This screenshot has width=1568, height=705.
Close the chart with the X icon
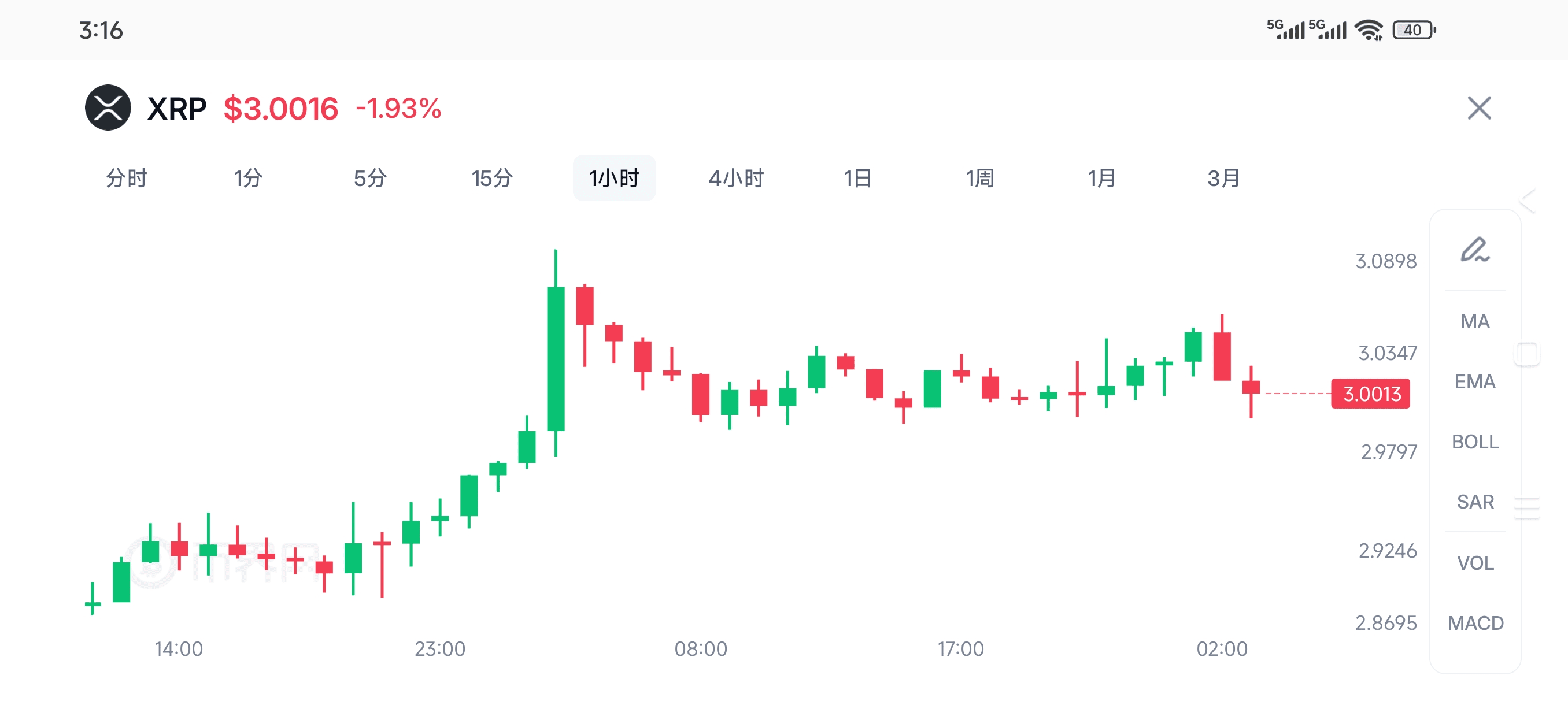pos(1479,108)
